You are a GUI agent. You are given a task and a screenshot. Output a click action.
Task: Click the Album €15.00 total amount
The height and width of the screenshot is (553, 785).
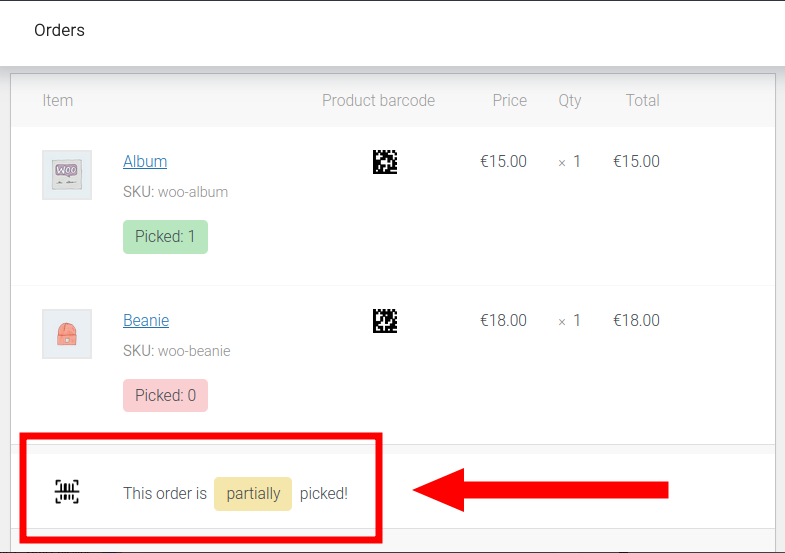[x=636, y=162]
